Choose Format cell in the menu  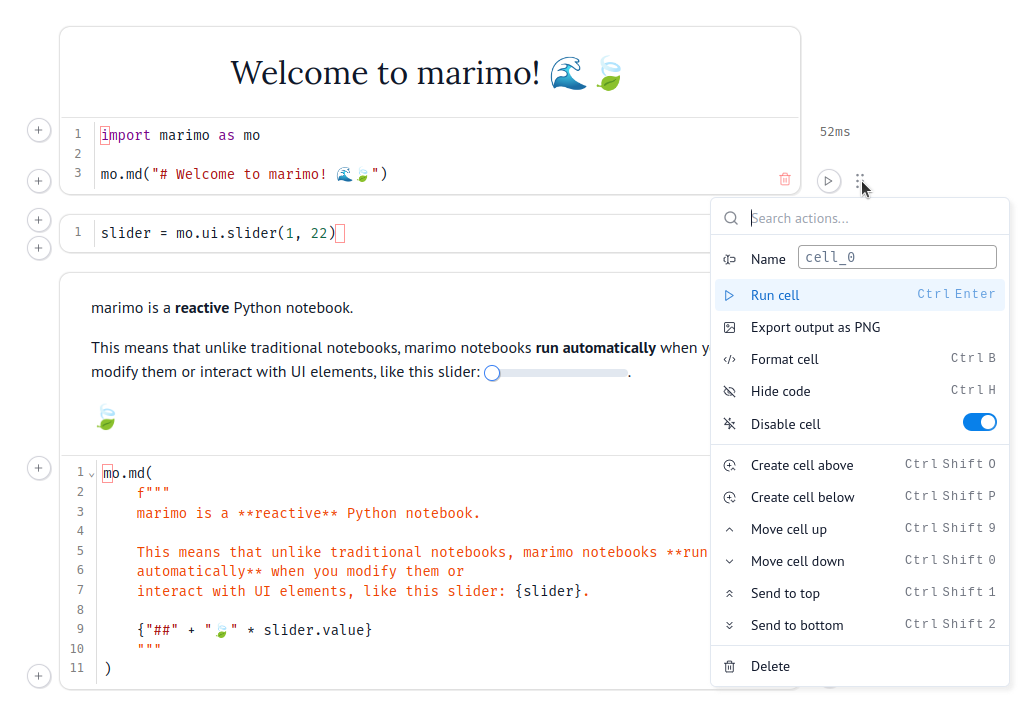(x=859, y=359)
